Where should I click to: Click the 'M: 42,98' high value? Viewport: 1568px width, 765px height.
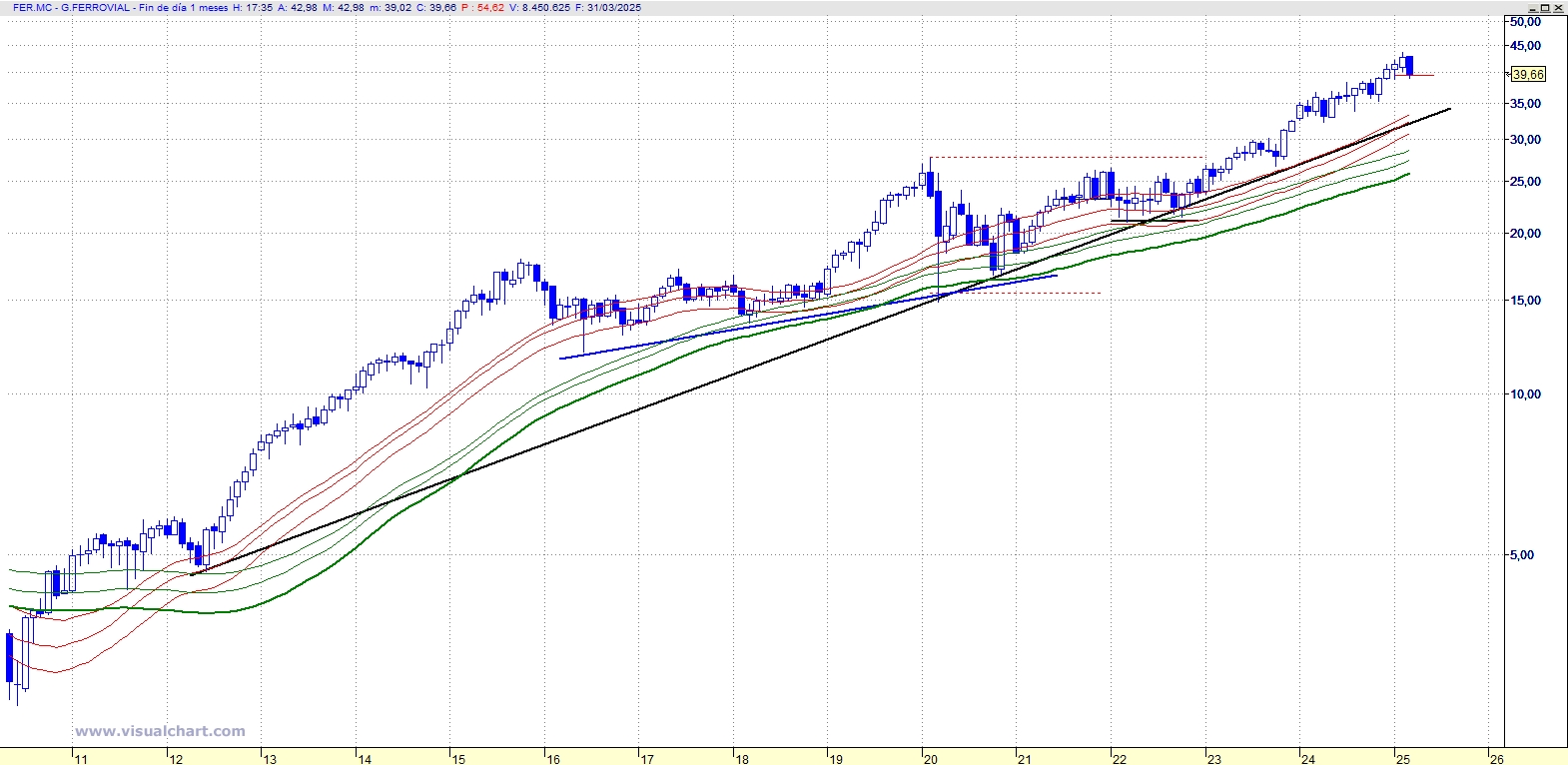344,7
